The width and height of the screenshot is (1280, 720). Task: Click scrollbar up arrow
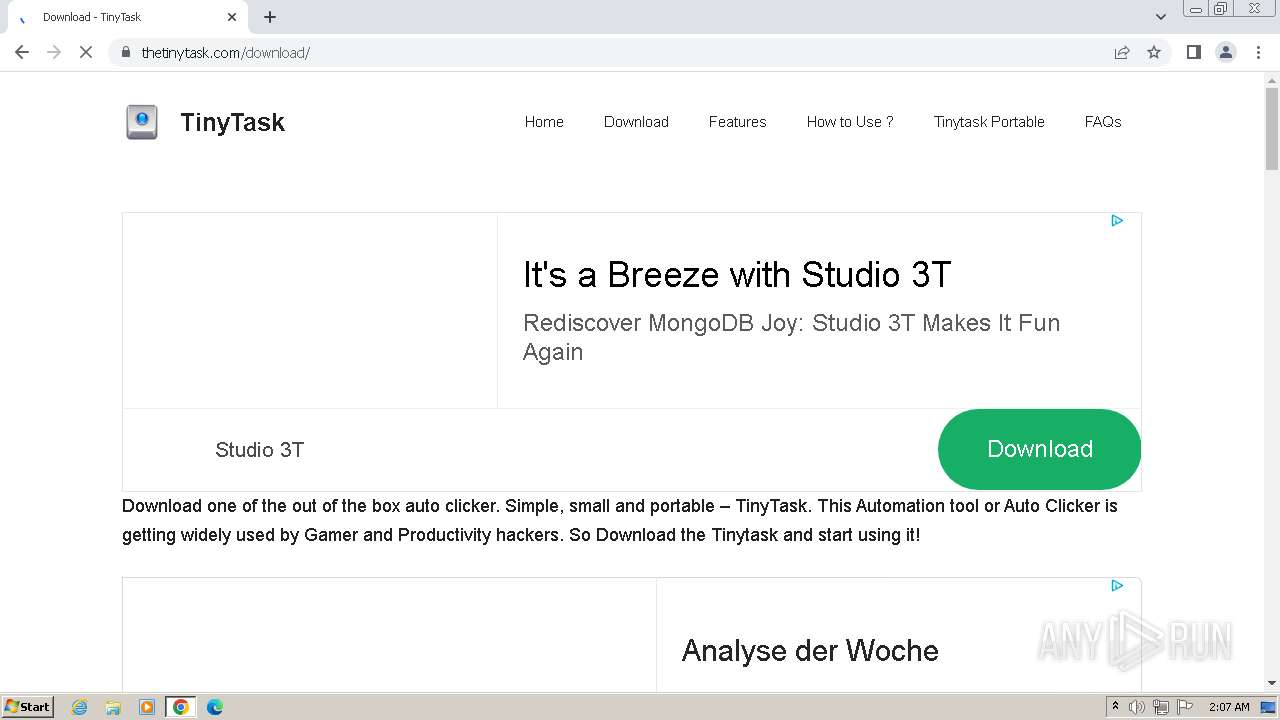1272,80
